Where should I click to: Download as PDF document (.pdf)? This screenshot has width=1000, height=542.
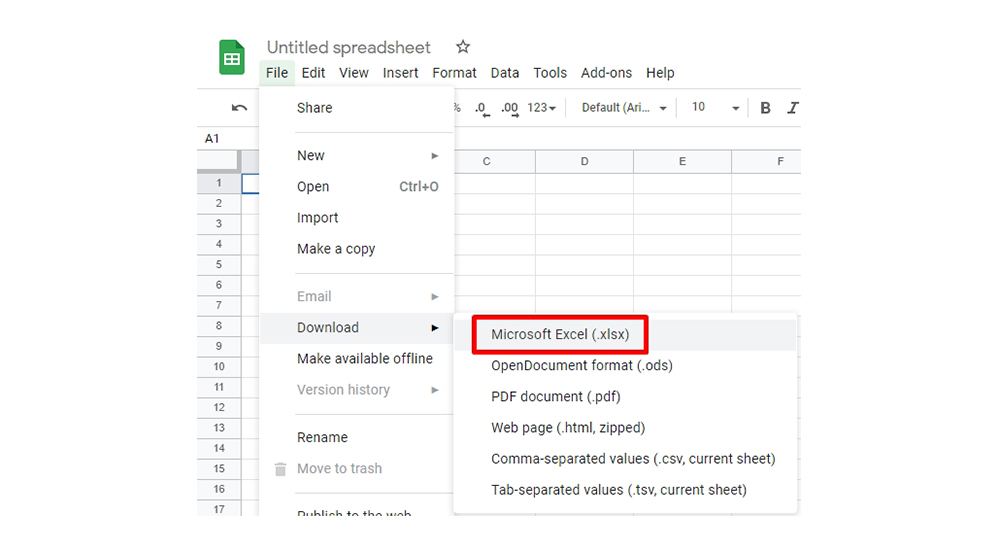coord(625,397)
